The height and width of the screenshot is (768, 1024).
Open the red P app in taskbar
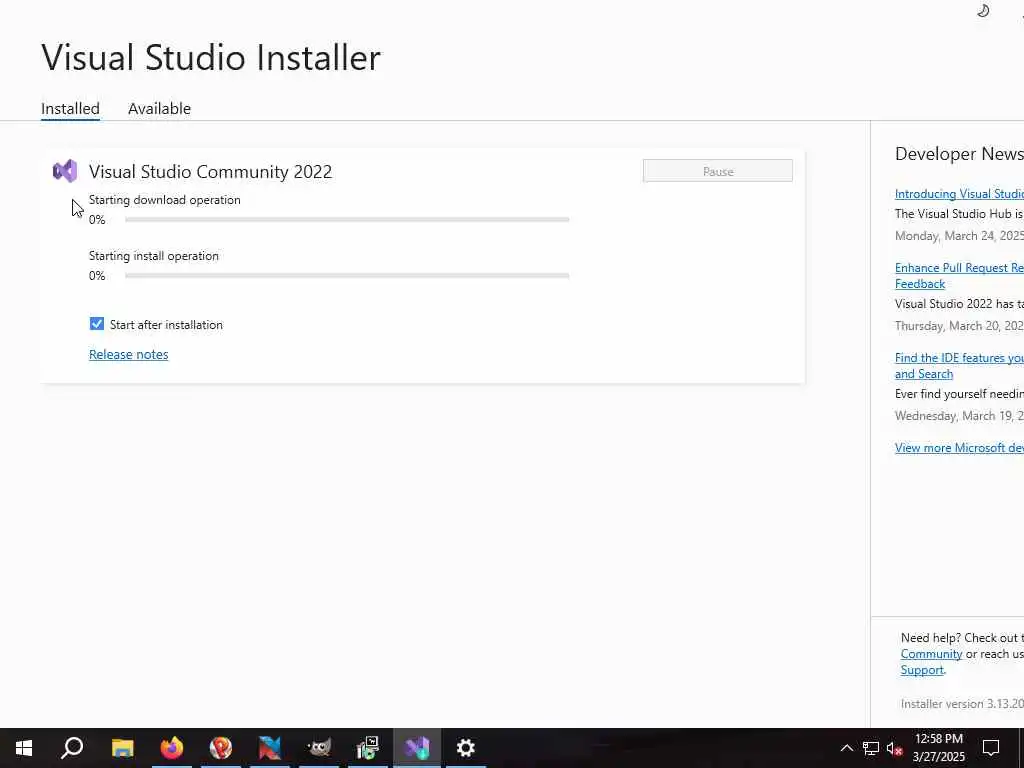tap(221, 748)
